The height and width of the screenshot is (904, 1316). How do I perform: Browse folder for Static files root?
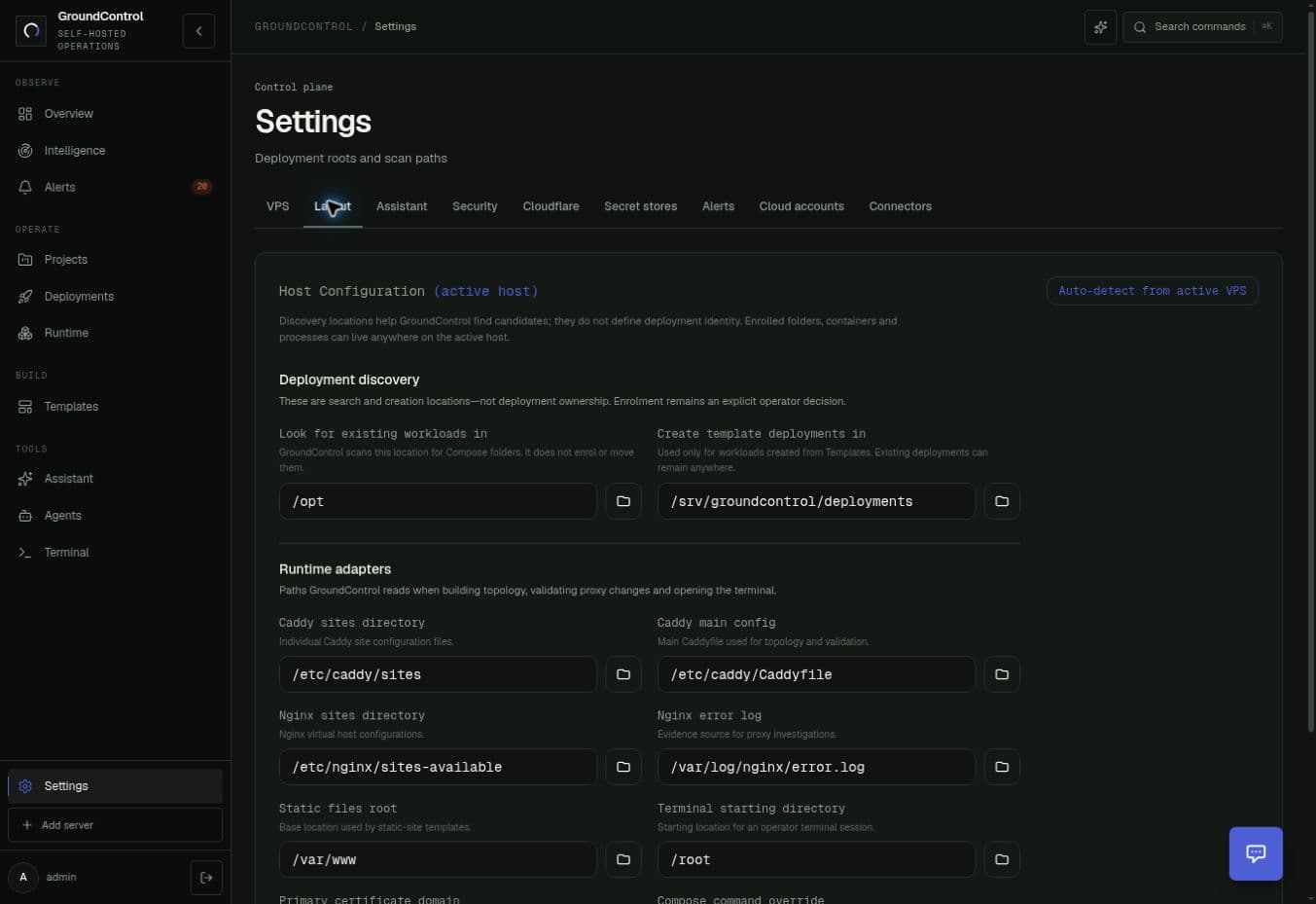point(623,859)
